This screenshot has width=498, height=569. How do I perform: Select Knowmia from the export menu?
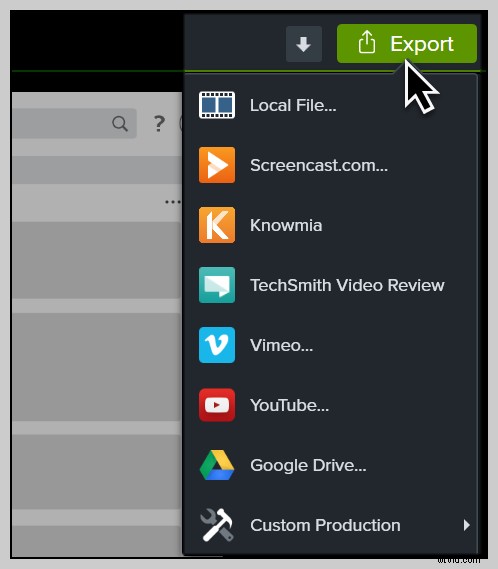pyautogui.click(x=330, y=225)
